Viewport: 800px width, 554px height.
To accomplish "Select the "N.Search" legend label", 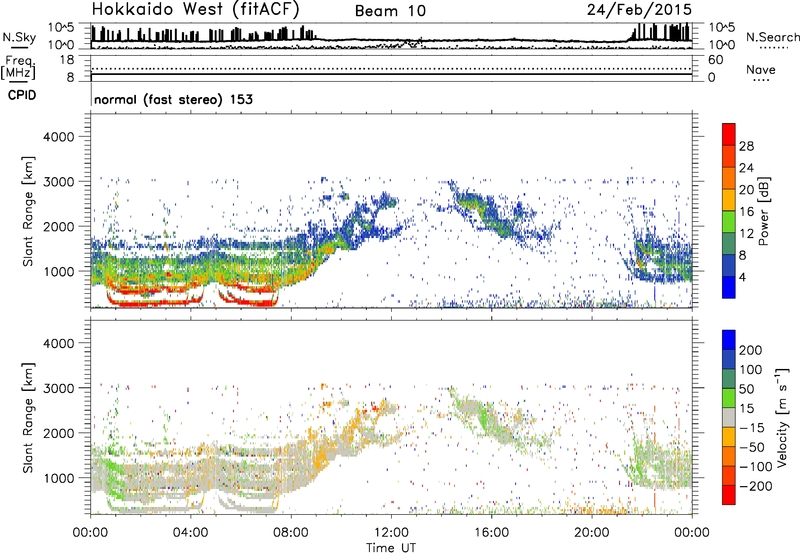I will click(x=773, y=37).
